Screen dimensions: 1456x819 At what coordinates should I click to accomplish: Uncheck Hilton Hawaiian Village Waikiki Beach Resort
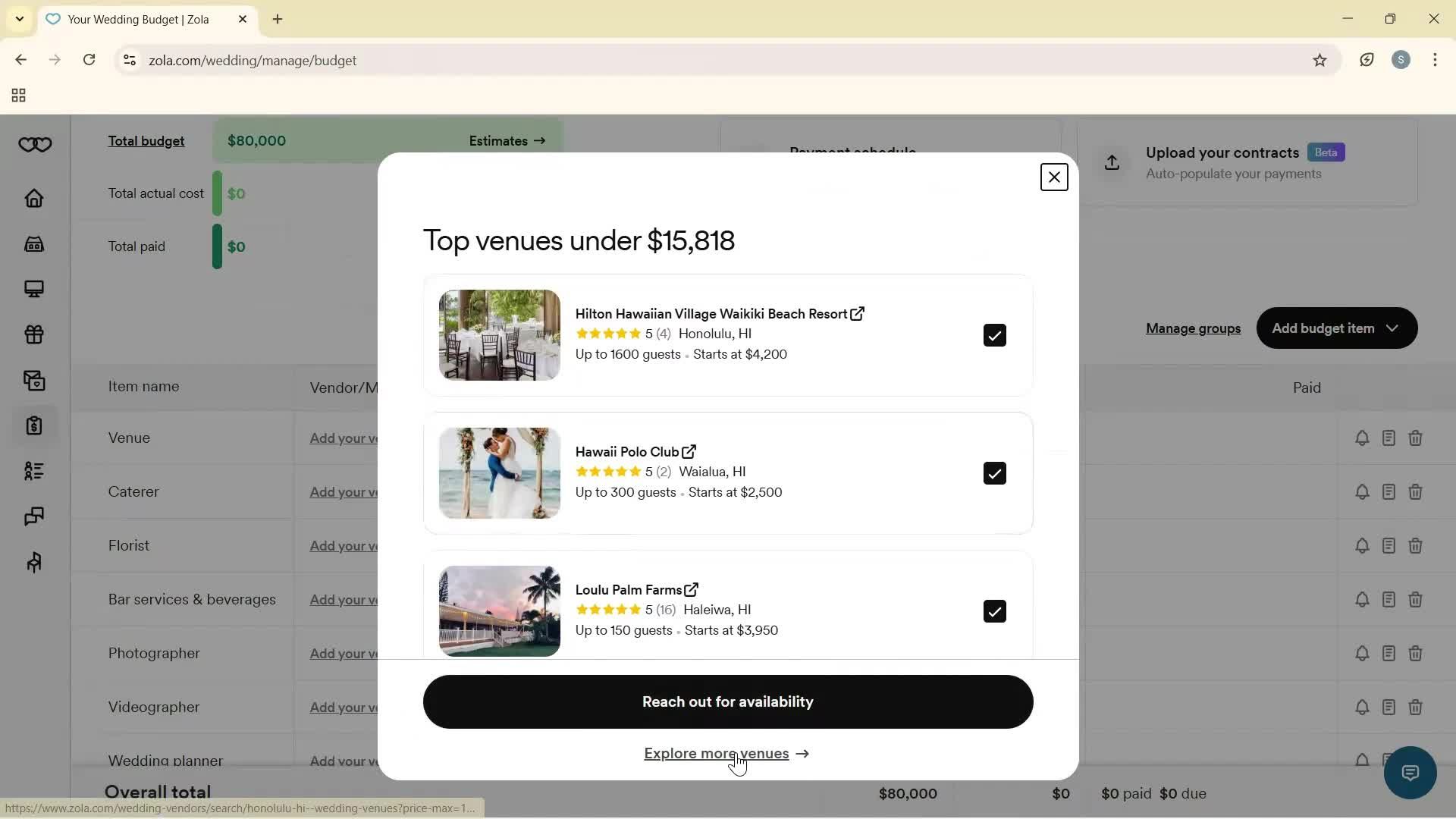click(994, 334)
